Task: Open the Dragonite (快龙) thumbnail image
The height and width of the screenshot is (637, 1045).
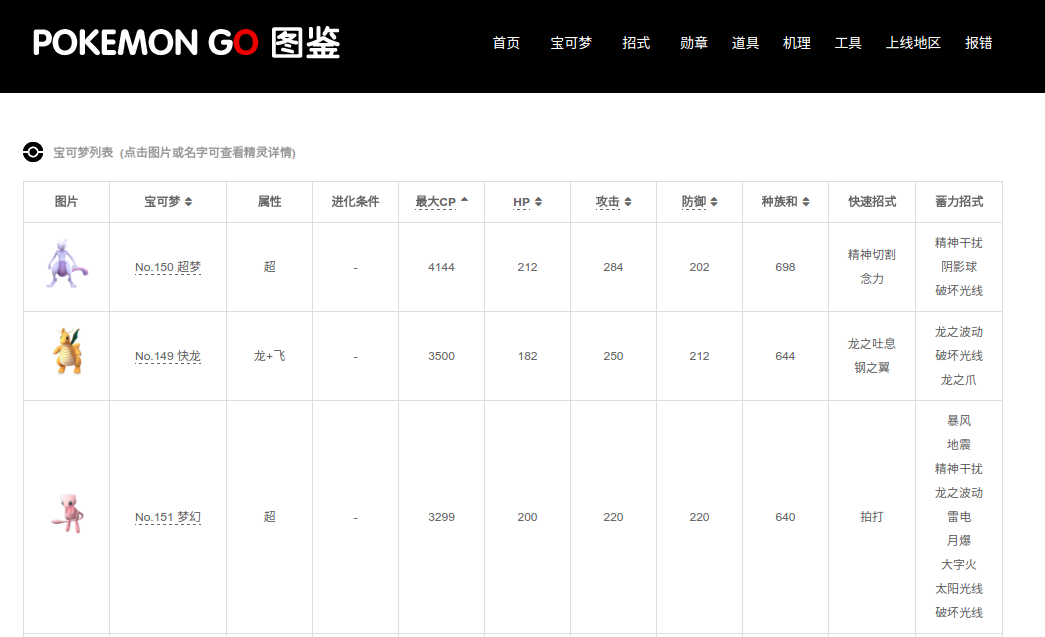Action: point(67,351)
